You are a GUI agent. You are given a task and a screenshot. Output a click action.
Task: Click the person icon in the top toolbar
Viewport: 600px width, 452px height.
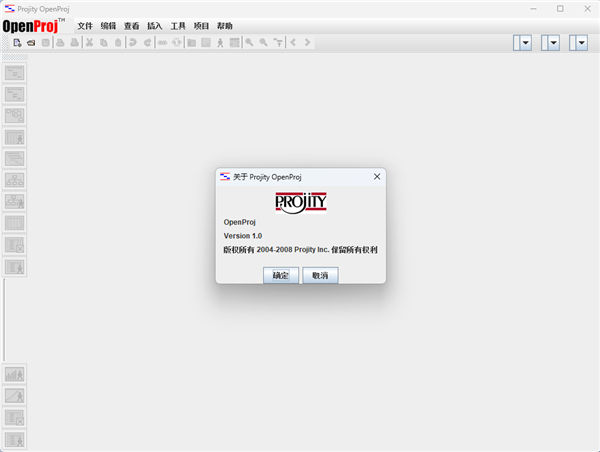220,42
